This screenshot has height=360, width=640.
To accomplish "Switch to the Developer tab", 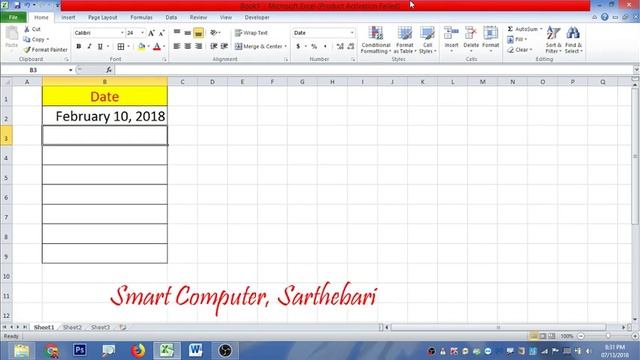I will tap(257, 18).
